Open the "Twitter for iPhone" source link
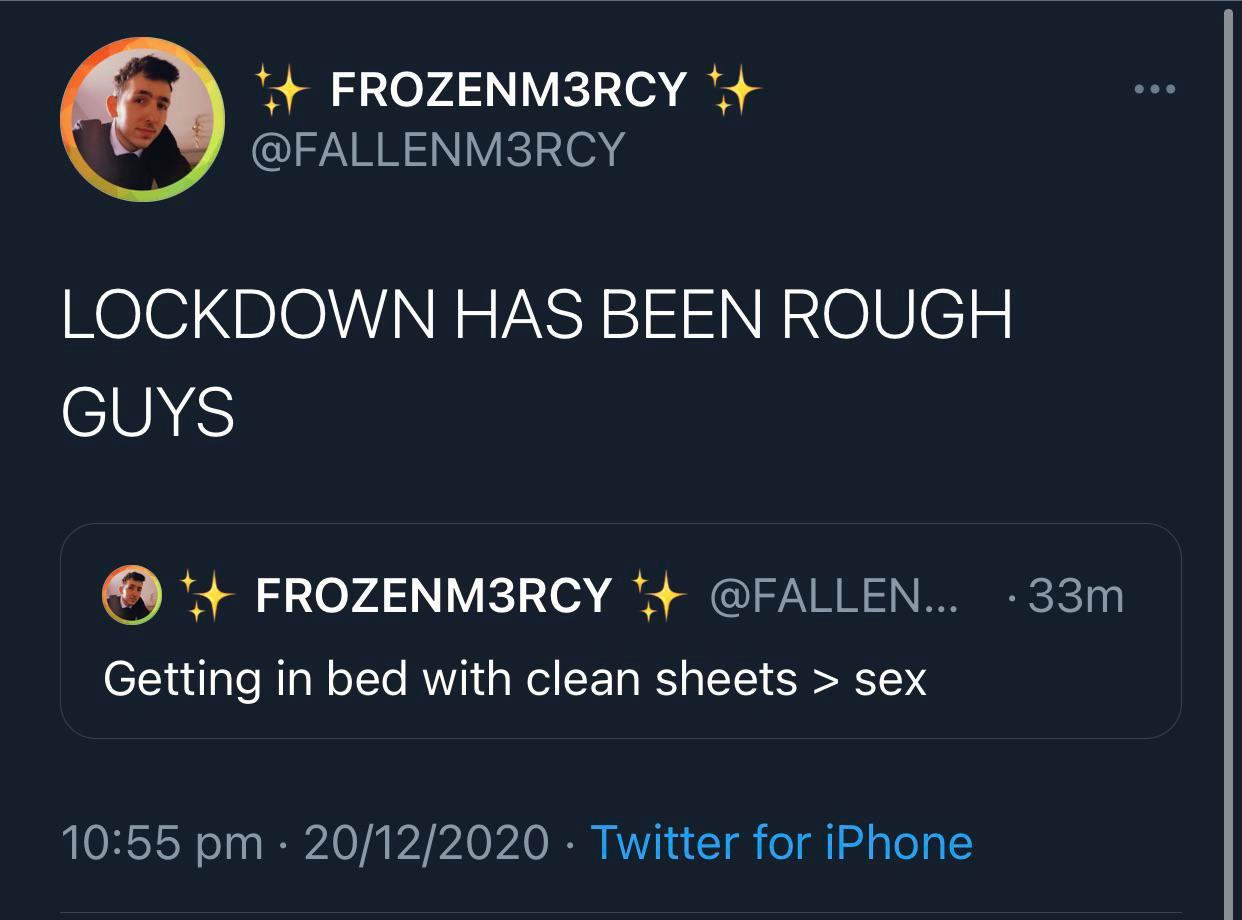1242x920 pixels. pyautogui.click(x=781, y=842)
